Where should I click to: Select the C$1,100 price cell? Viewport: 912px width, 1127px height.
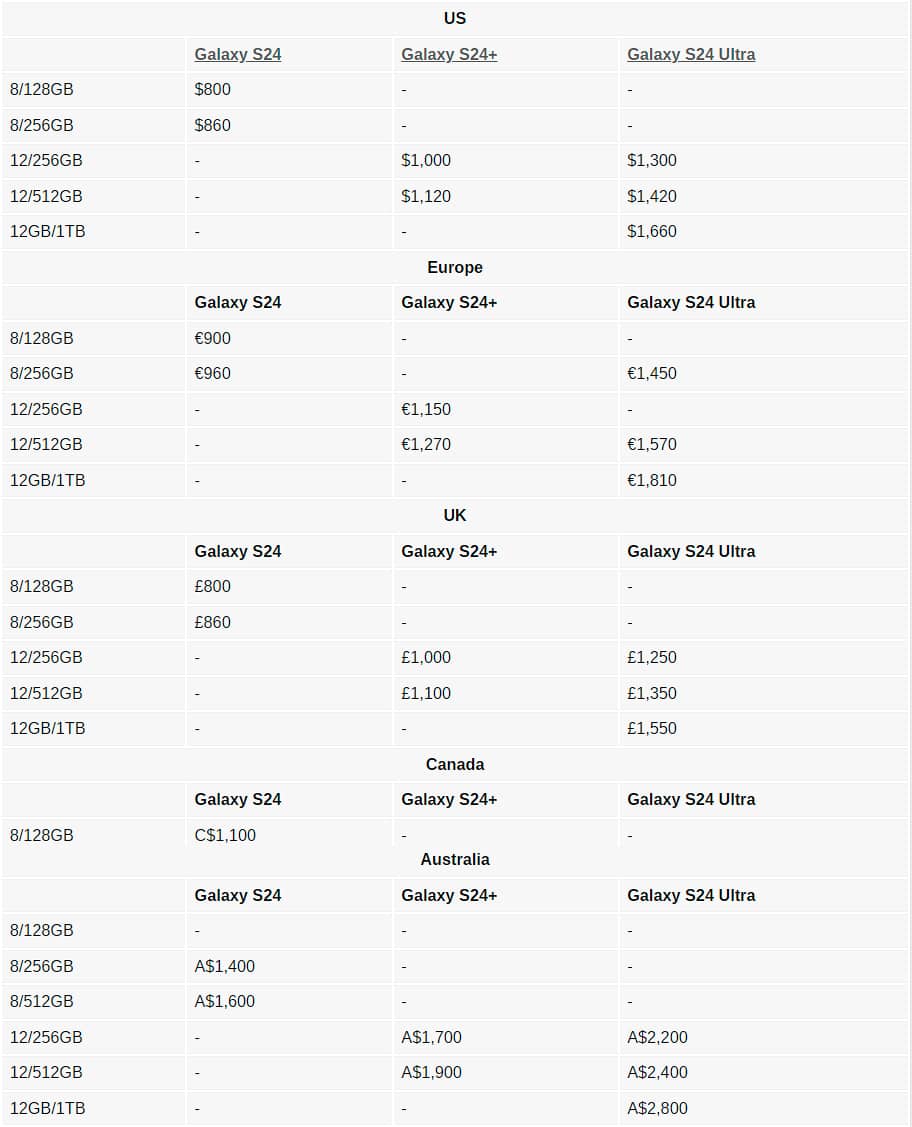(225, 835)
